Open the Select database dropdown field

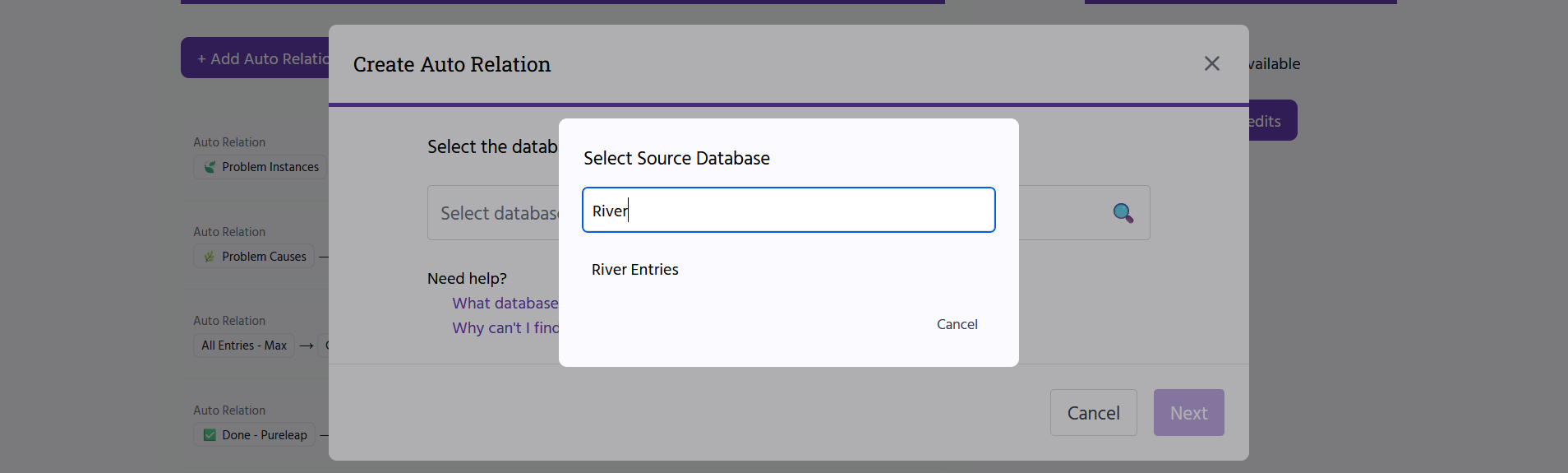click(493, 213)
